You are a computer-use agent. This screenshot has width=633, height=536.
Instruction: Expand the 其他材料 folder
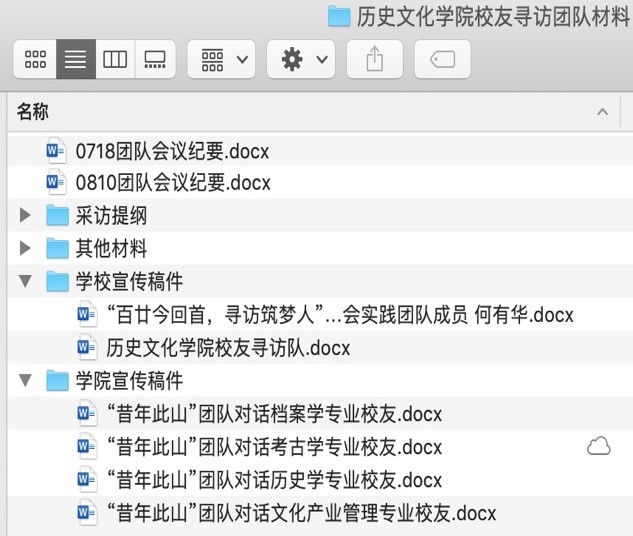(25, 248)
